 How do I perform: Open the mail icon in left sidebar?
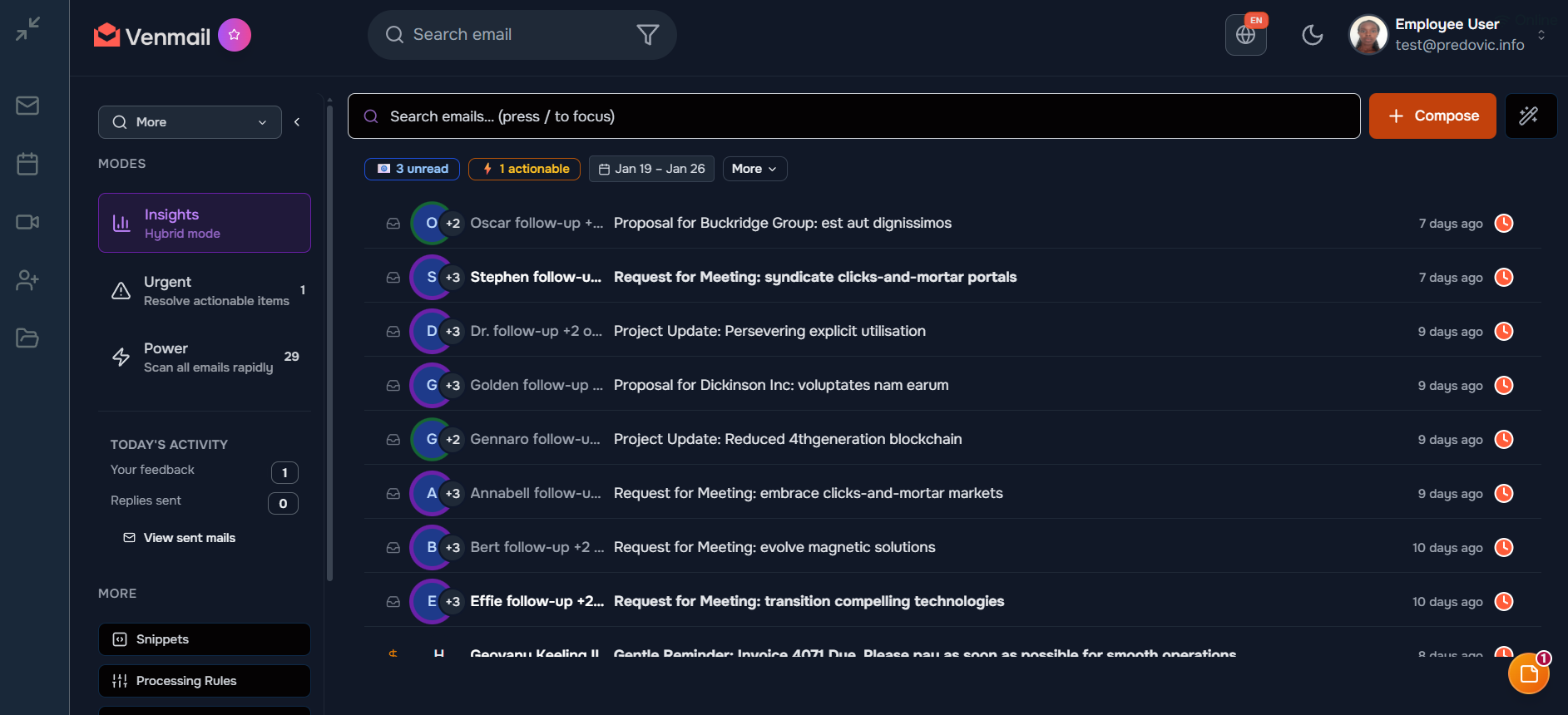pos(27,106)
